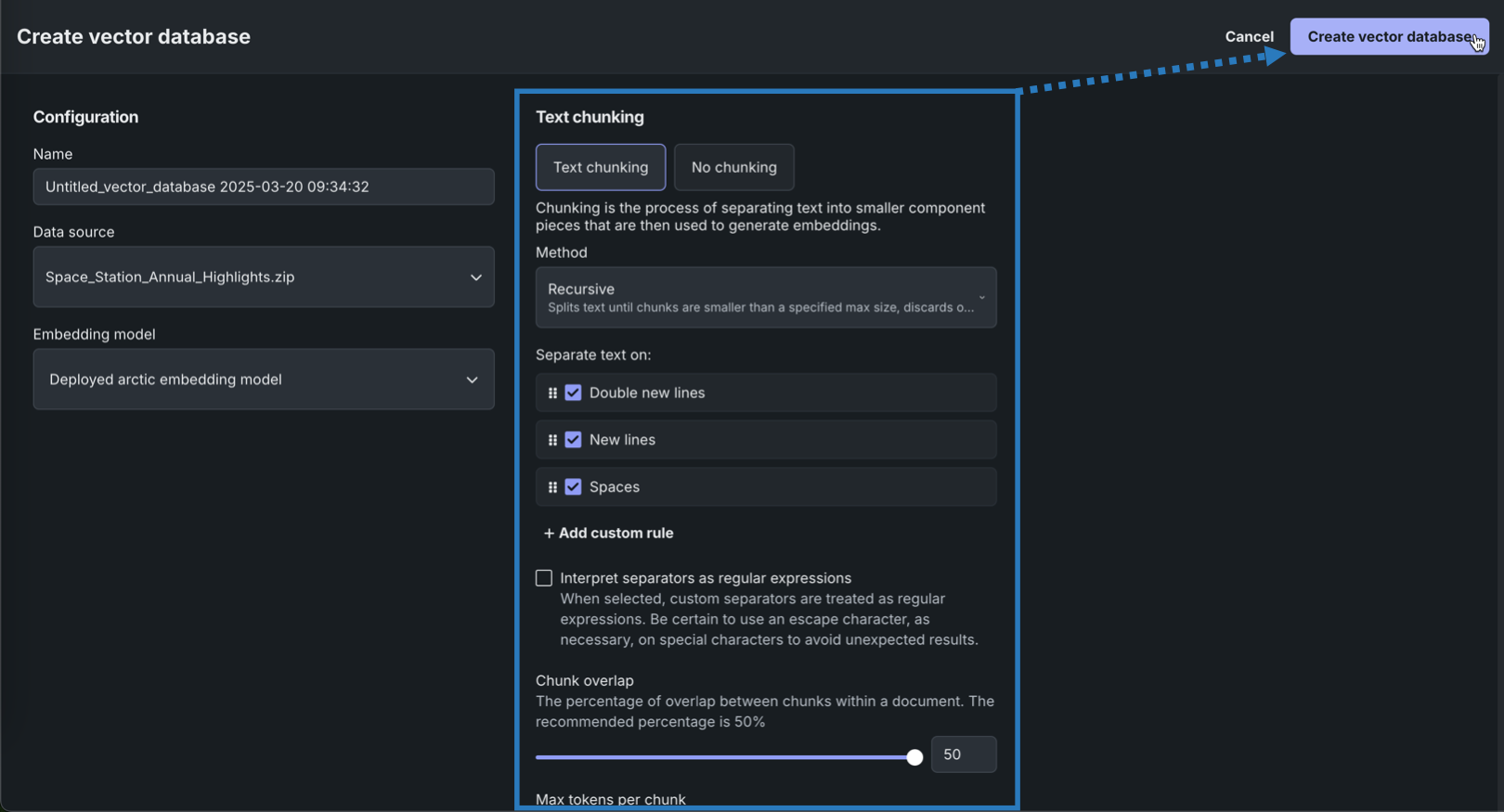Click drag handle beside New lines
Viewport: 1504px width, 812px height.
click(552, 440)
